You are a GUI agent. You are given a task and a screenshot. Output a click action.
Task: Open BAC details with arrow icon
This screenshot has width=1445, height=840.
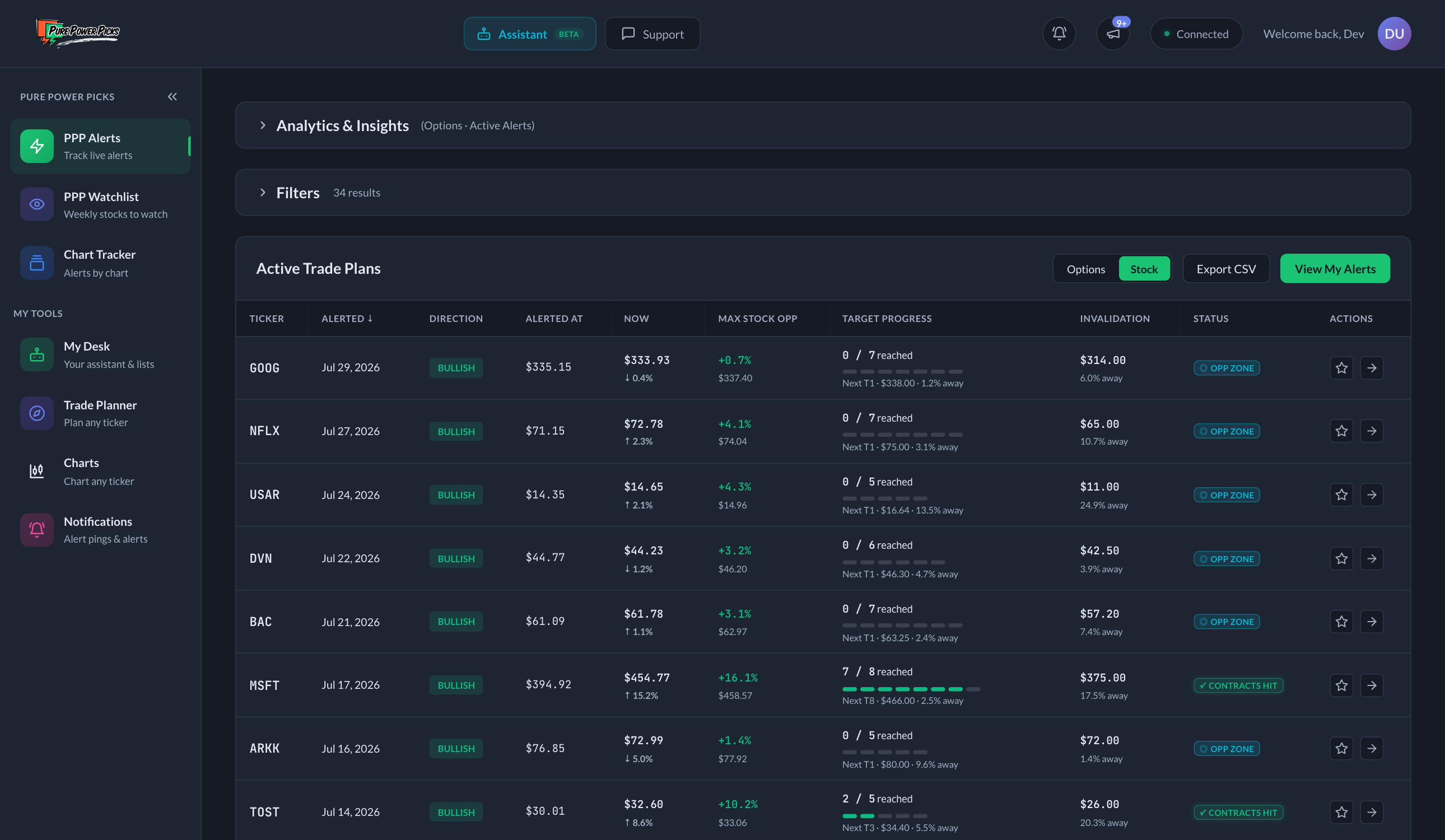1372,621
